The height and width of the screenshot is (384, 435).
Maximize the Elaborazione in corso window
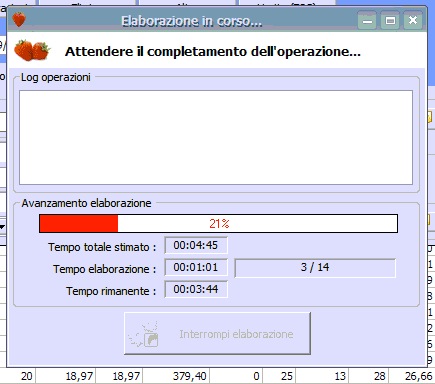390,21
